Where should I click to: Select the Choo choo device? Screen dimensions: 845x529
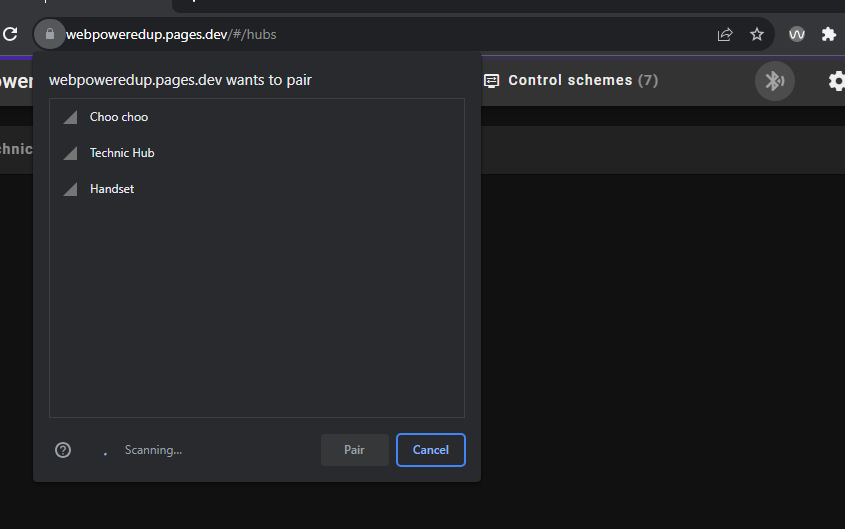118,117
